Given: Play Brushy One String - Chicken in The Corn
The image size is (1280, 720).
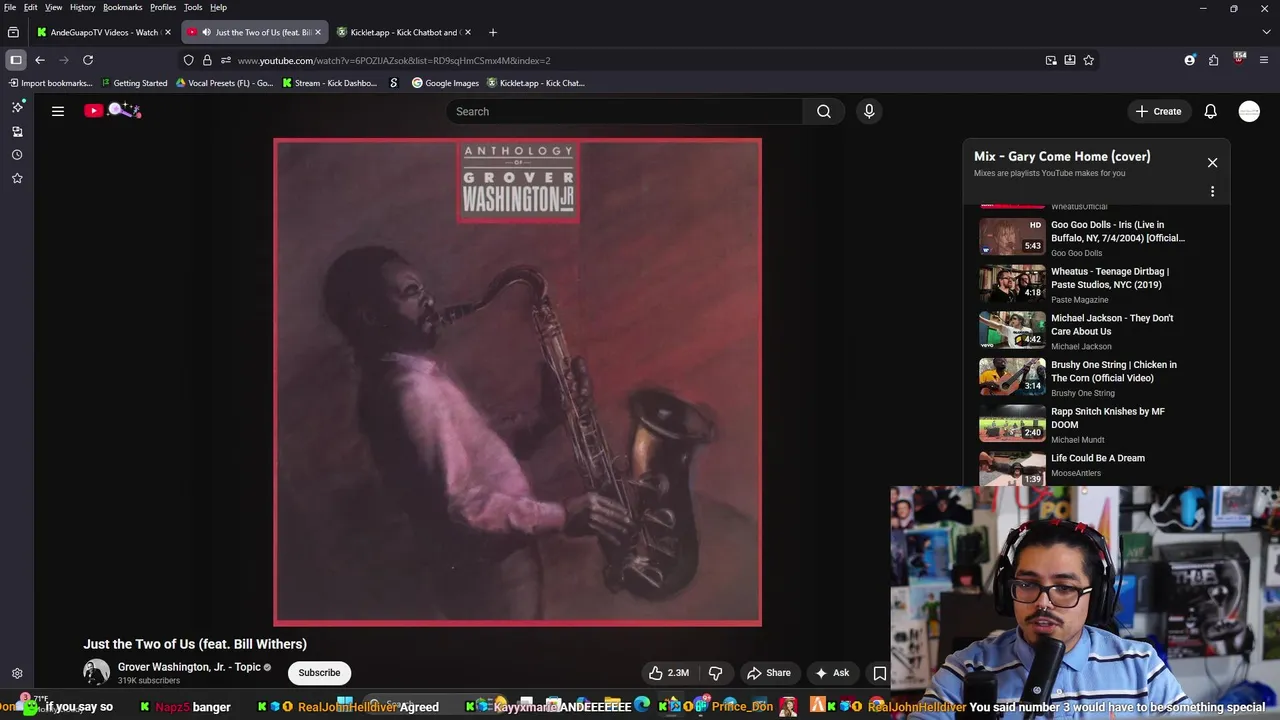Looking at the screenshot, I should (x=1095, y=378).
